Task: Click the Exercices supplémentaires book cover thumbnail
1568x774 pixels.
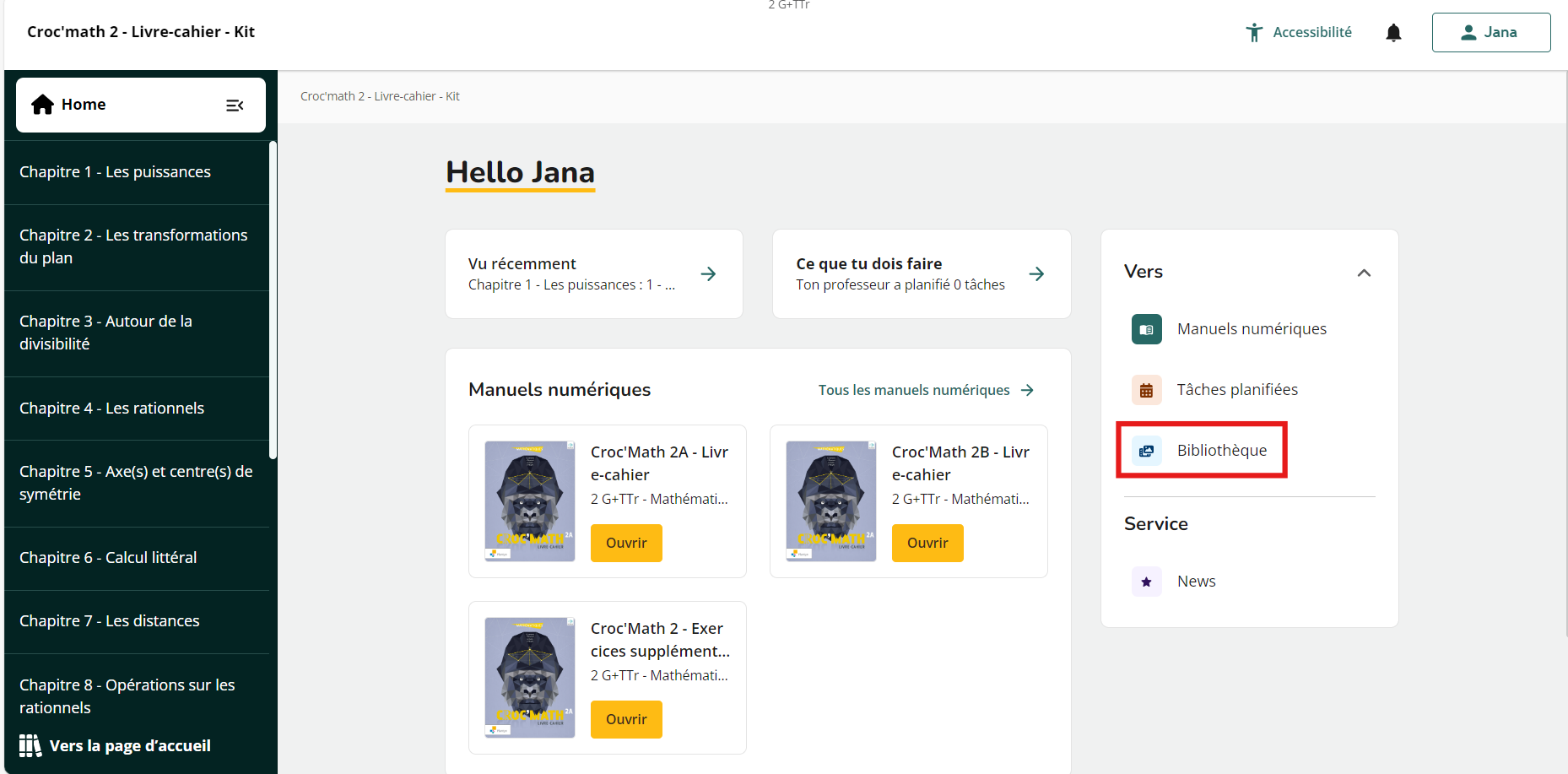Action: pos(530,678)
